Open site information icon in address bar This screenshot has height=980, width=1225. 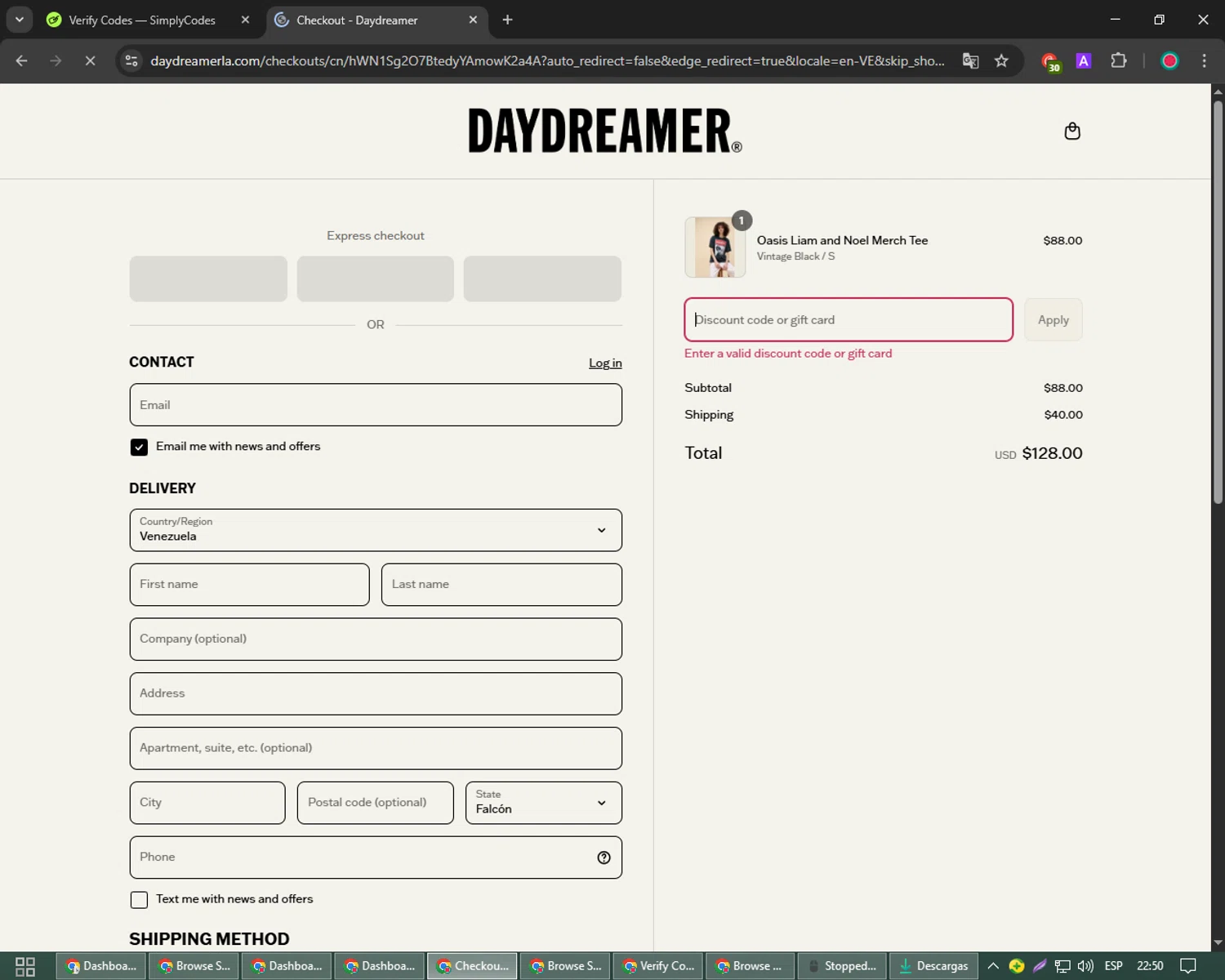point(131,60)
